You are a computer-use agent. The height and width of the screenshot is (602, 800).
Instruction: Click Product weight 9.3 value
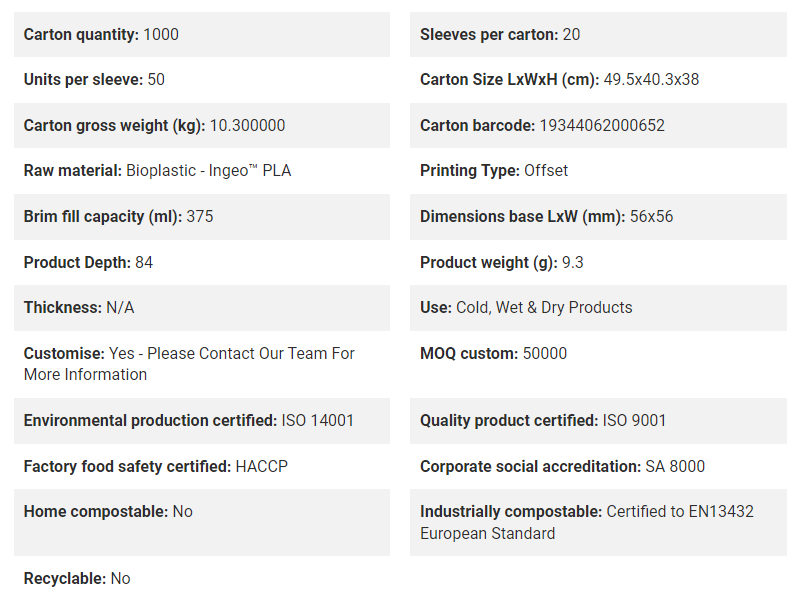572,262
